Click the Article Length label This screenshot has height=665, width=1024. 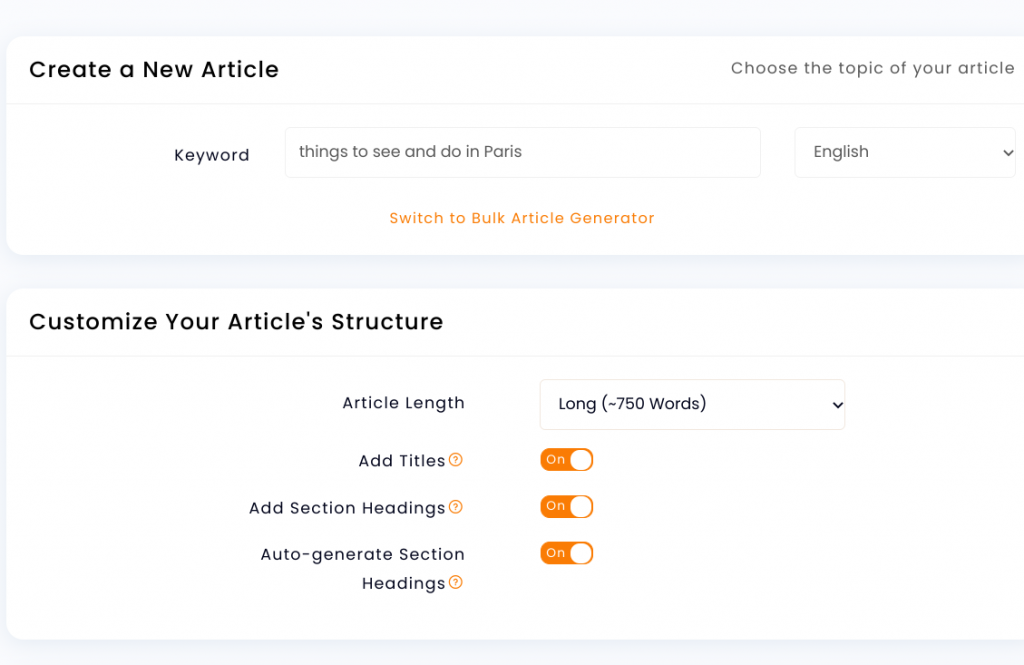pos(404,403)
